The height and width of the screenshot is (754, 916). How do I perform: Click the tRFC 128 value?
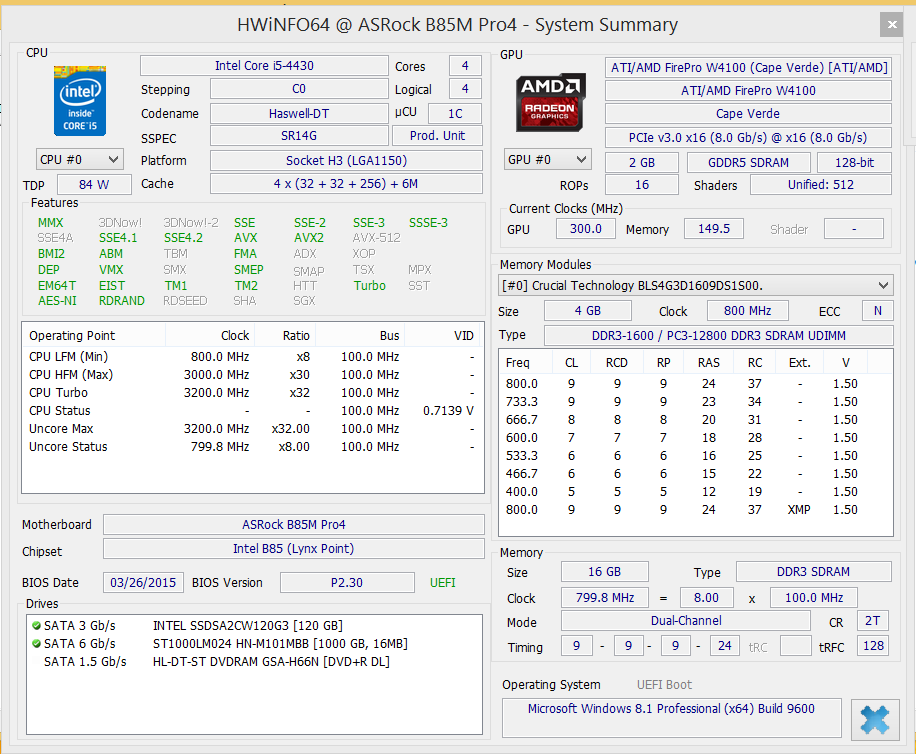[873, 646]
